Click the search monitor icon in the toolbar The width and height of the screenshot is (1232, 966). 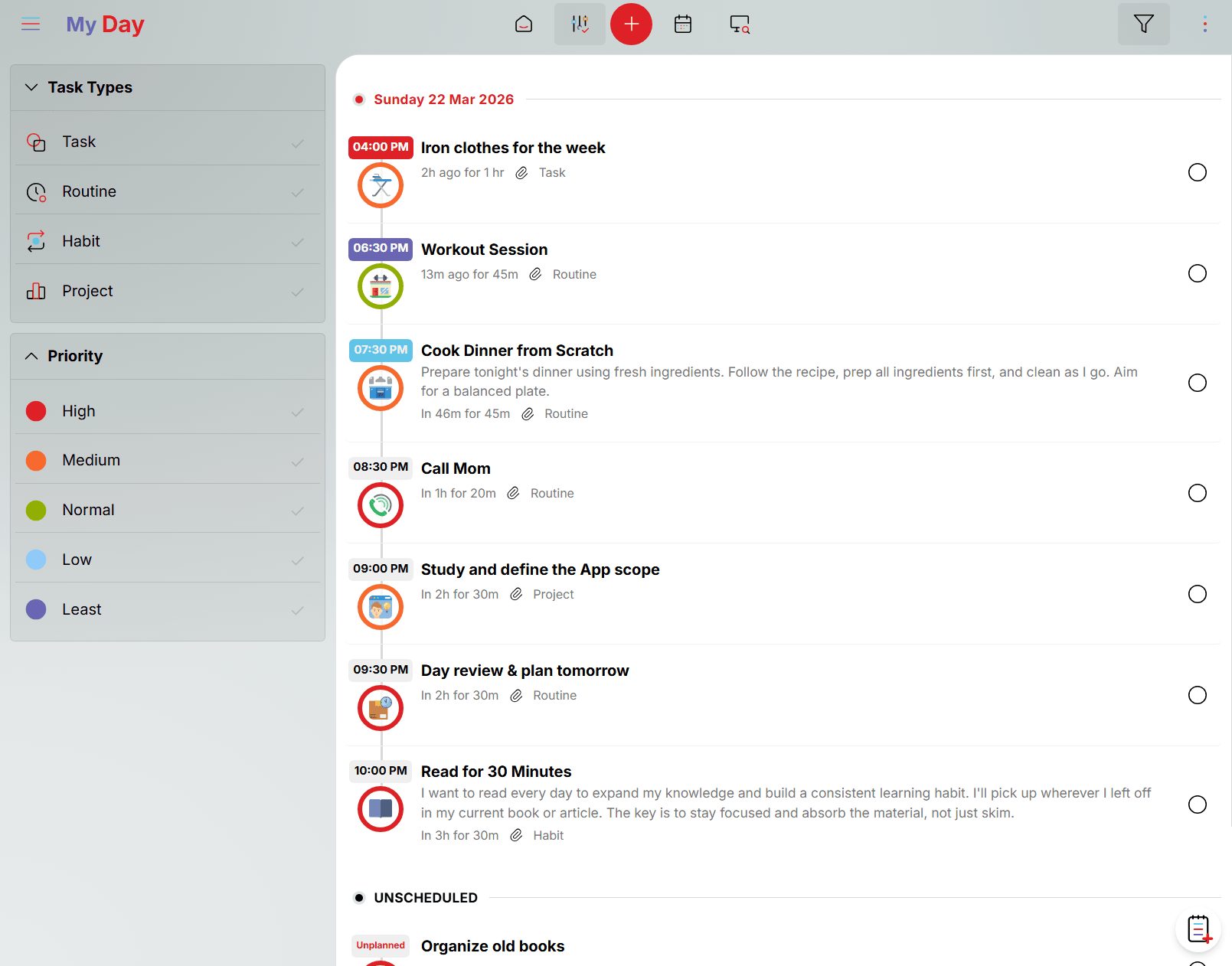[x=739, y=24]
